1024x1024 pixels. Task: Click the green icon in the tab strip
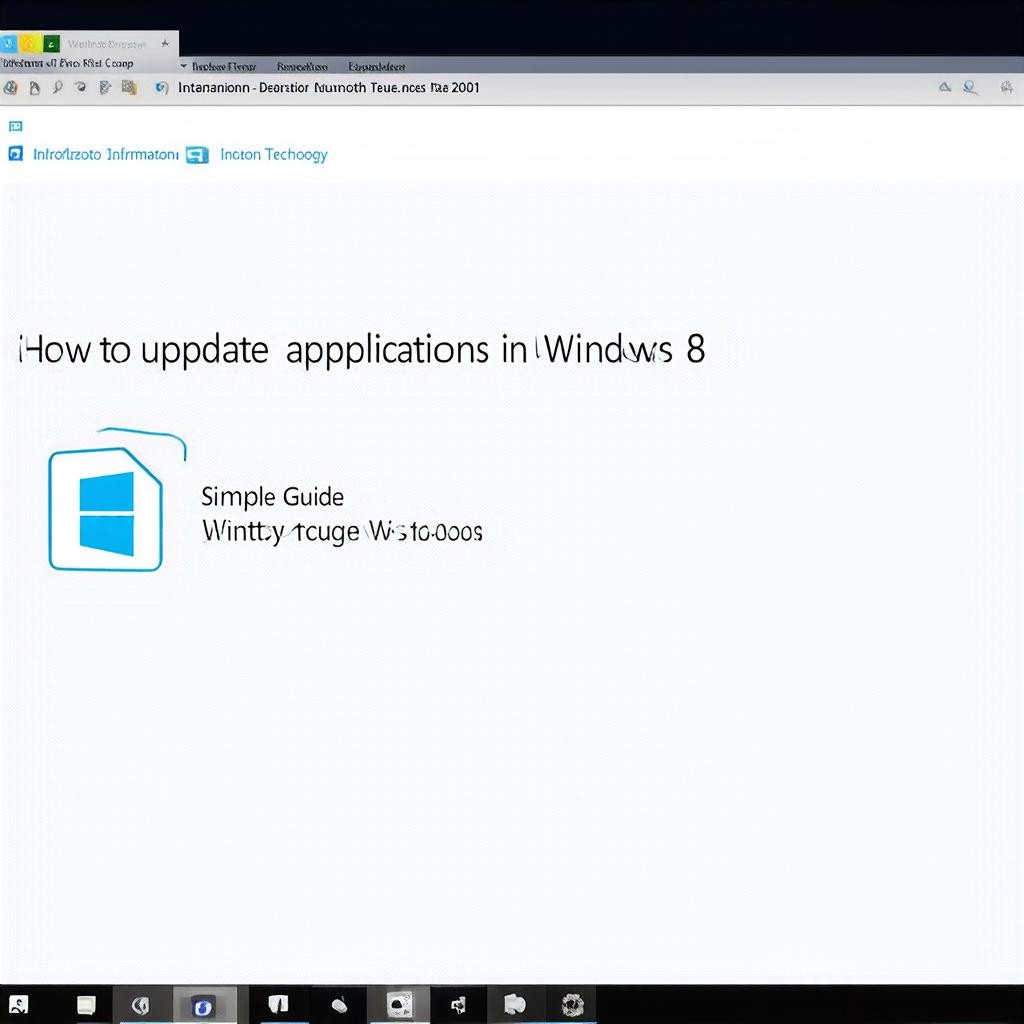(51, 44)
